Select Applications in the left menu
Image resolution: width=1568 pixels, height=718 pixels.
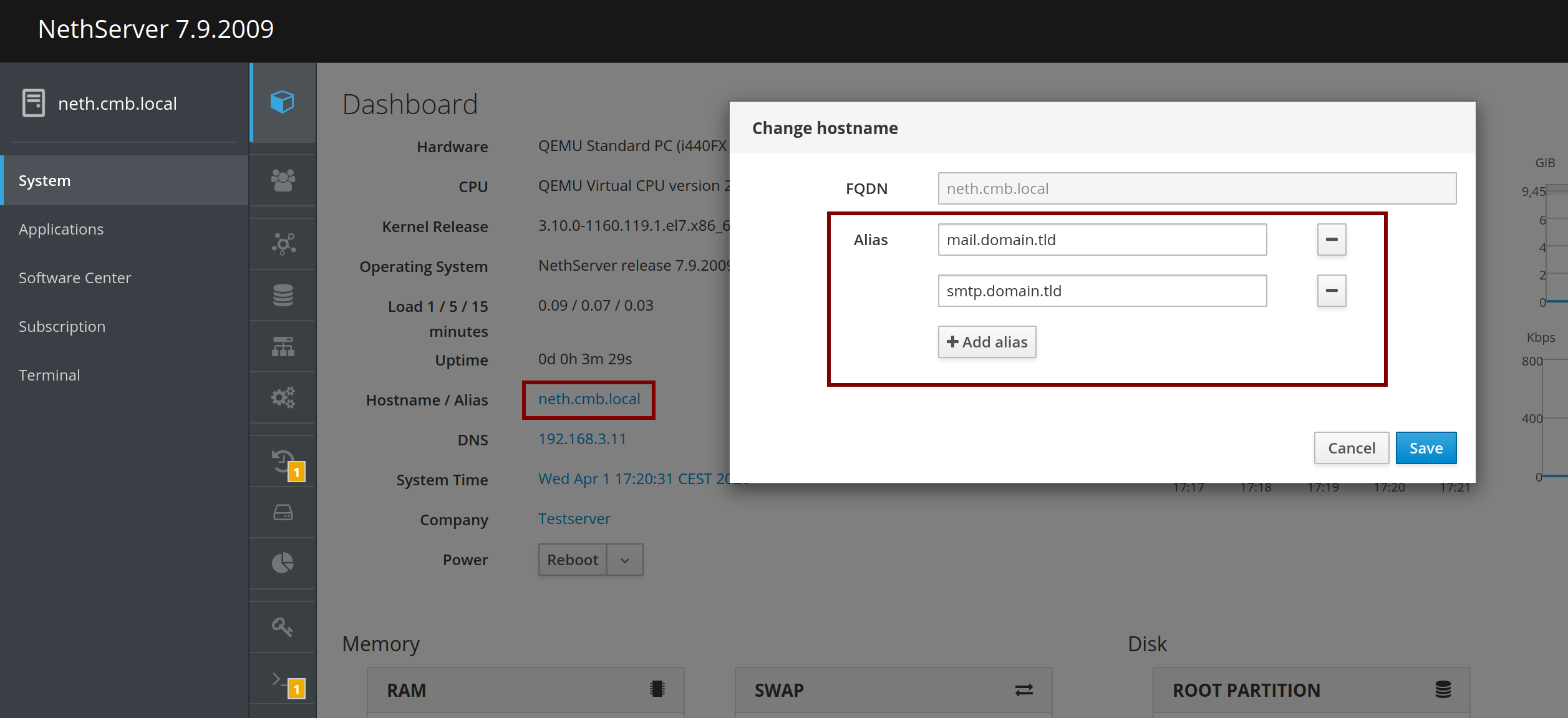point(61,229)
